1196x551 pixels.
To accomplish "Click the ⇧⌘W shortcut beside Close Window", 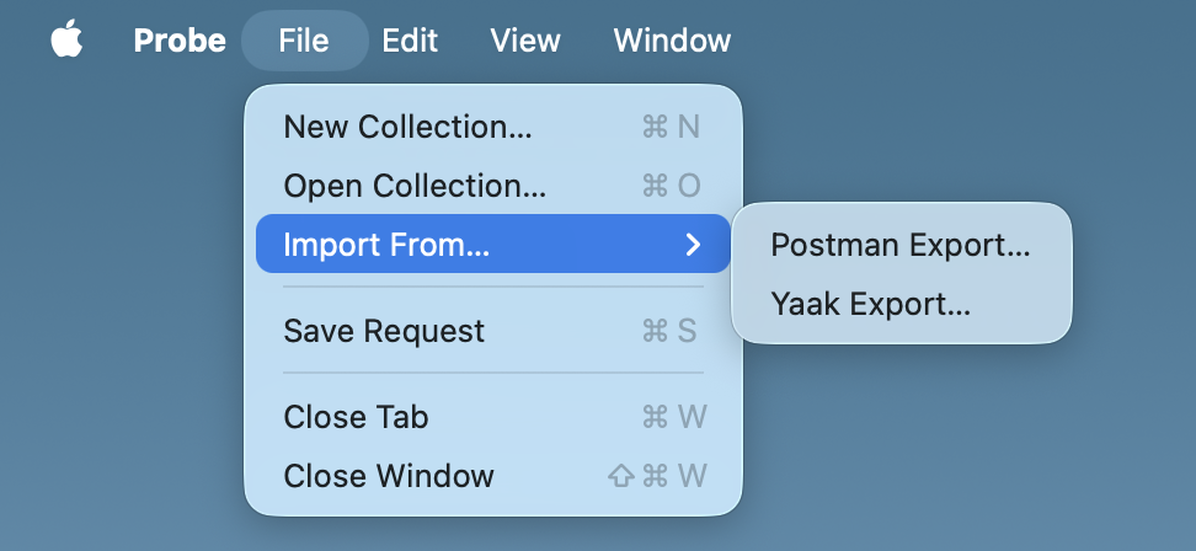I will coord(657,476).
